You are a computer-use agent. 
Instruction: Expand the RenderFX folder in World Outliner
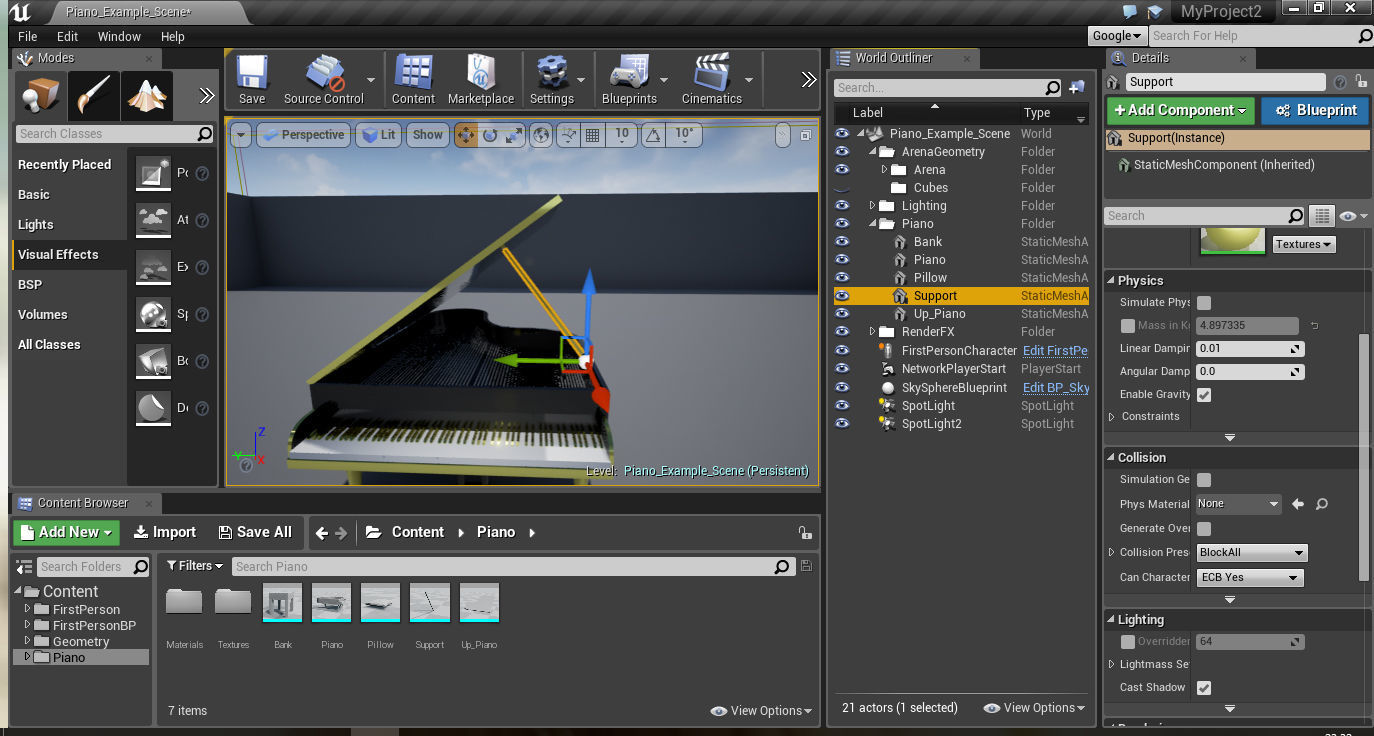click(873, 332)
